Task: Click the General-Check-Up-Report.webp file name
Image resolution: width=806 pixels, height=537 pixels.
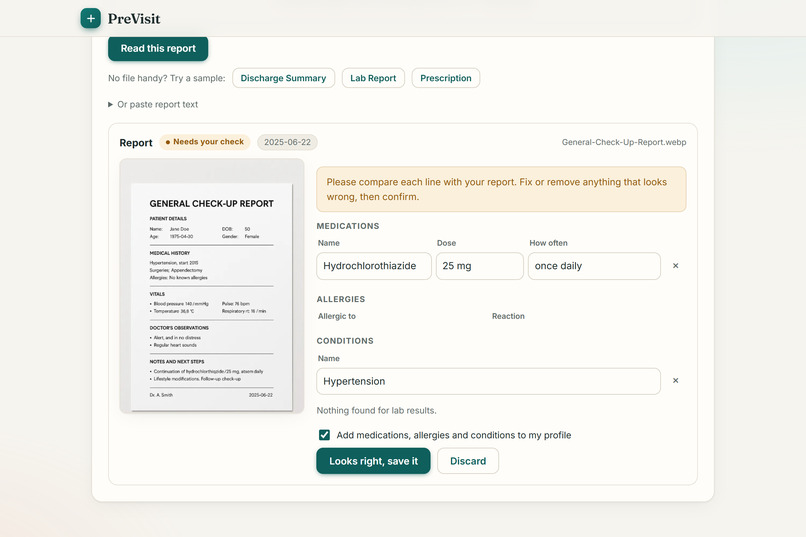Action: [x=624, y=142]
